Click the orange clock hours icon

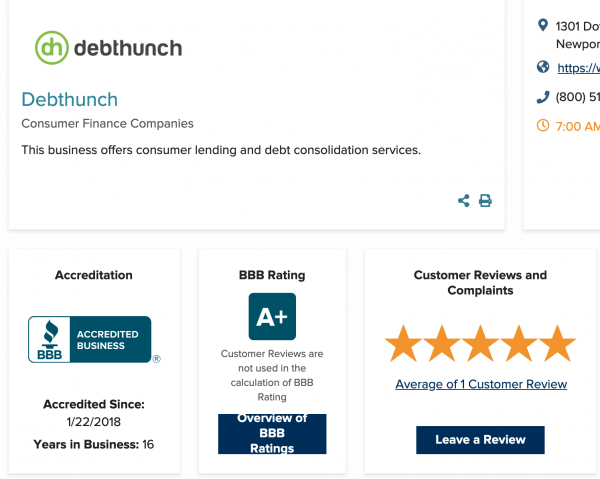(x=543, y=126)
